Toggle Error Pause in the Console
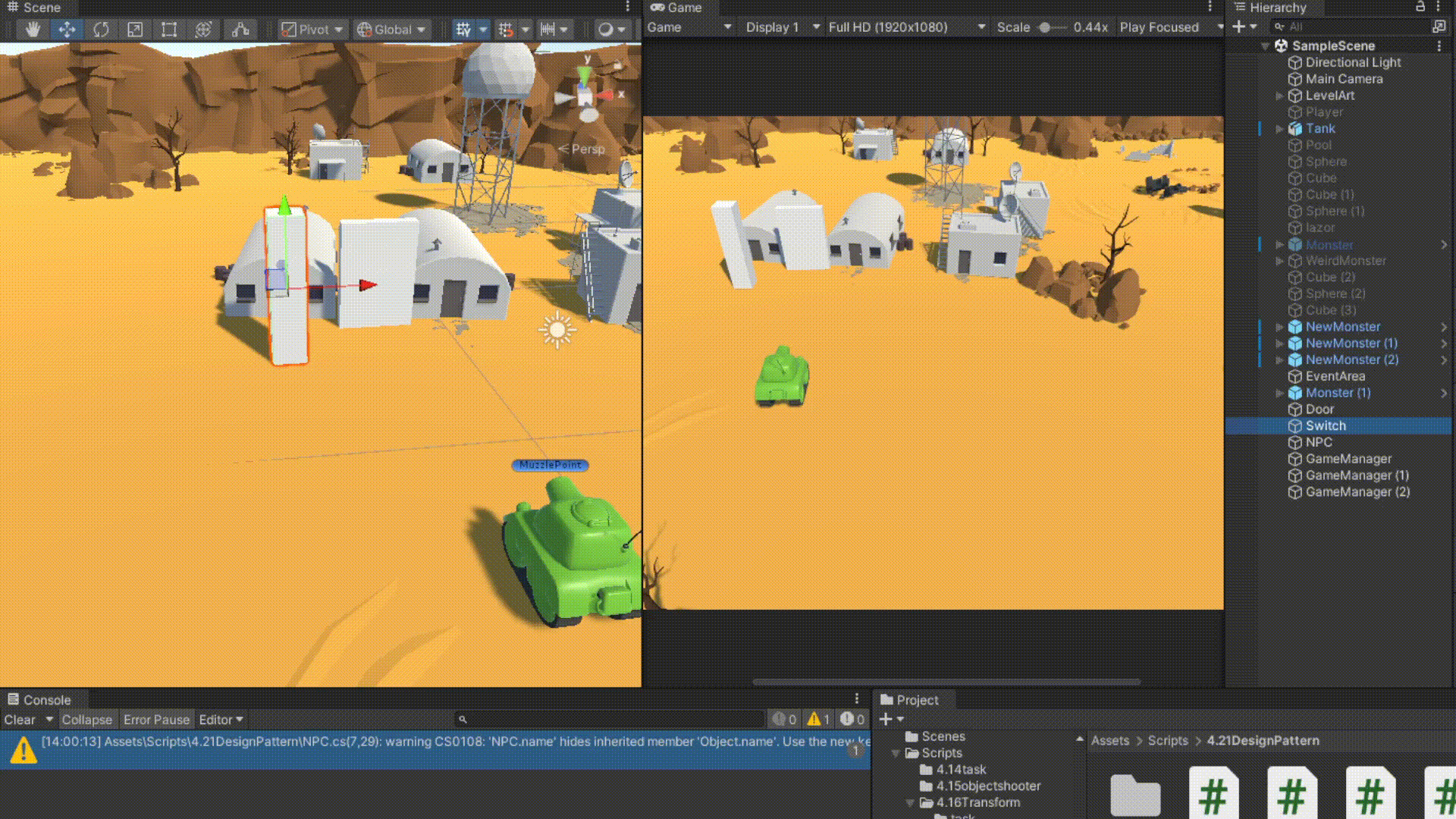The image size is (1456, 819). pos(156,720)
